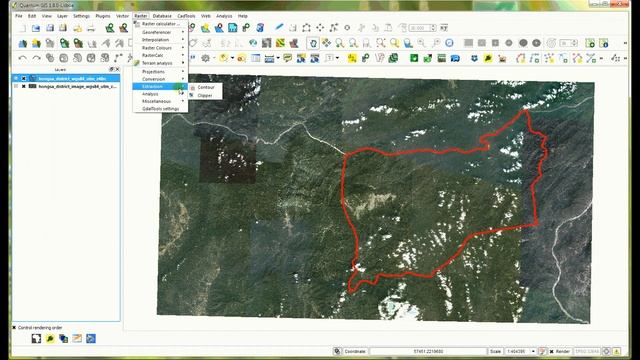Viewport: 640px width, 360px height.
Task: Toggle the Render checkbox in status bar
Action: click(x=551, y=351)
